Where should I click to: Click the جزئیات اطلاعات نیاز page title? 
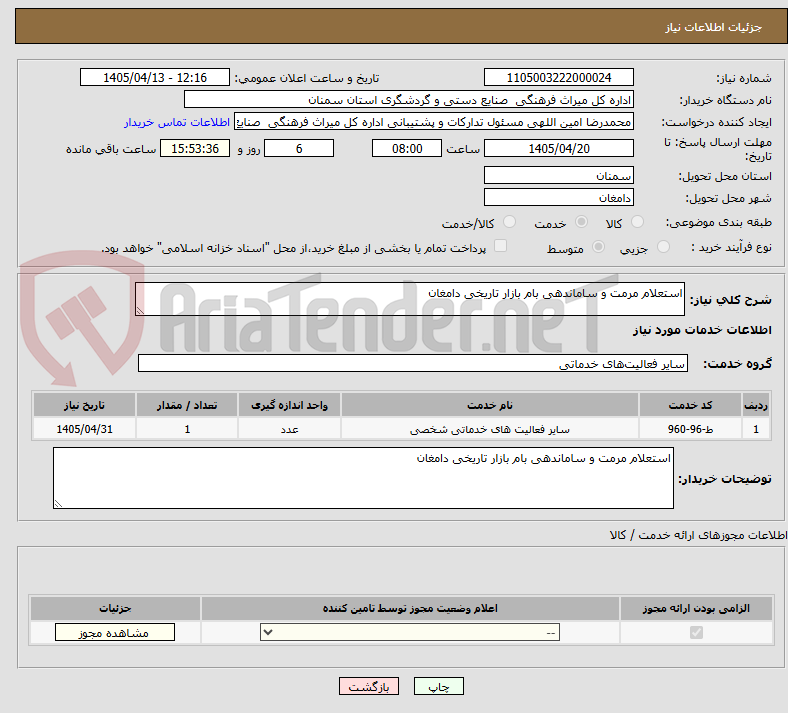pos(714,27)
